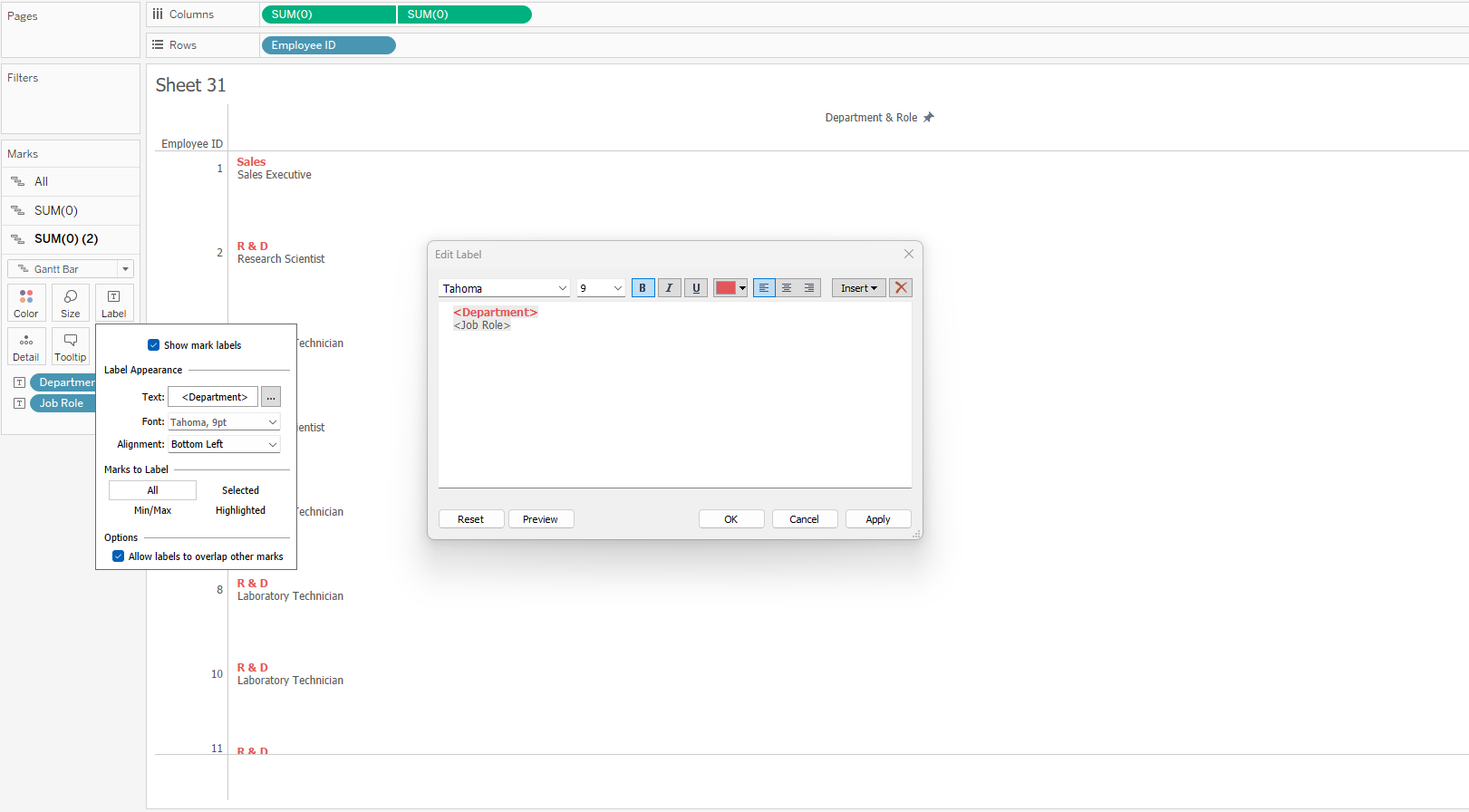This screenshot has width=1469, height=812.
Task: Open the Detail mark card
Action: coord(26,346)
